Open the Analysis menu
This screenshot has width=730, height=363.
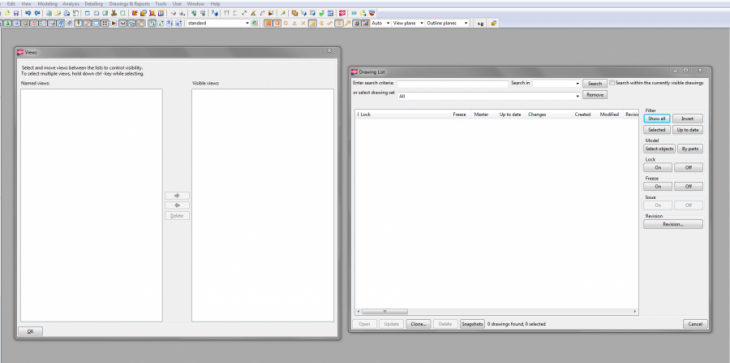pos(71,4)
